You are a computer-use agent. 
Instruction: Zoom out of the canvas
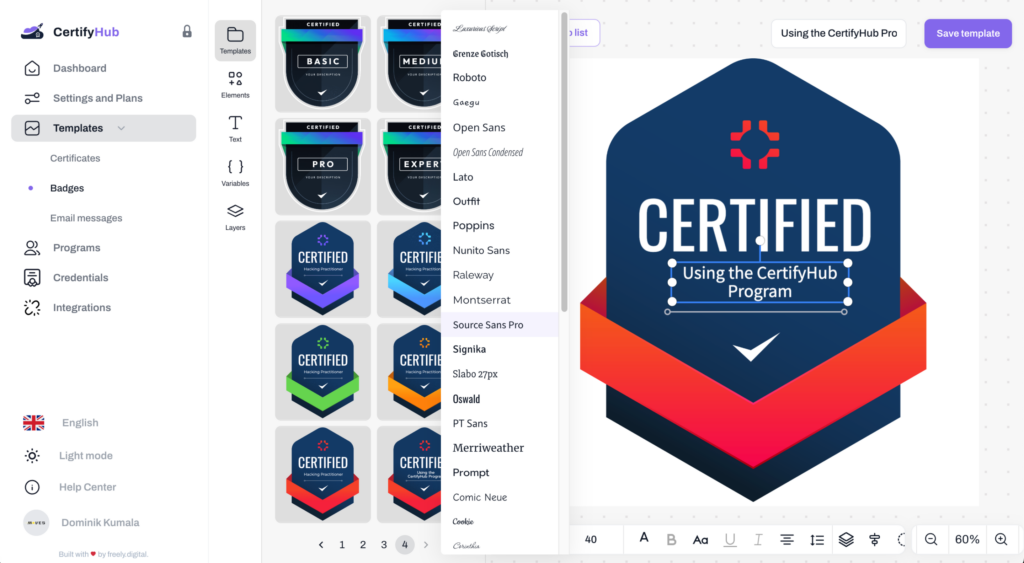click(931, 539)
